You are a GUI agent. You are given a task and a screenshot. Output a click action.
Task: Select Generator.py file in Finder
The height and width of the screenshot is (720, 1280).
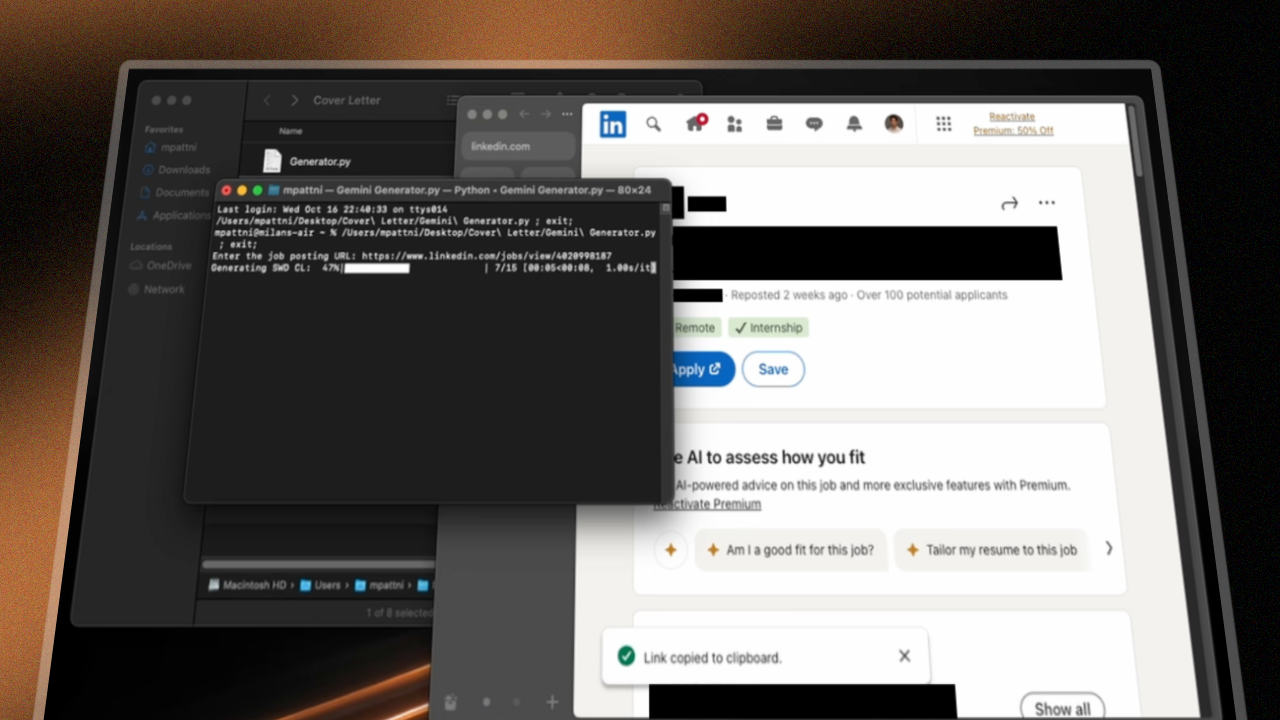(x=320, y=161)
